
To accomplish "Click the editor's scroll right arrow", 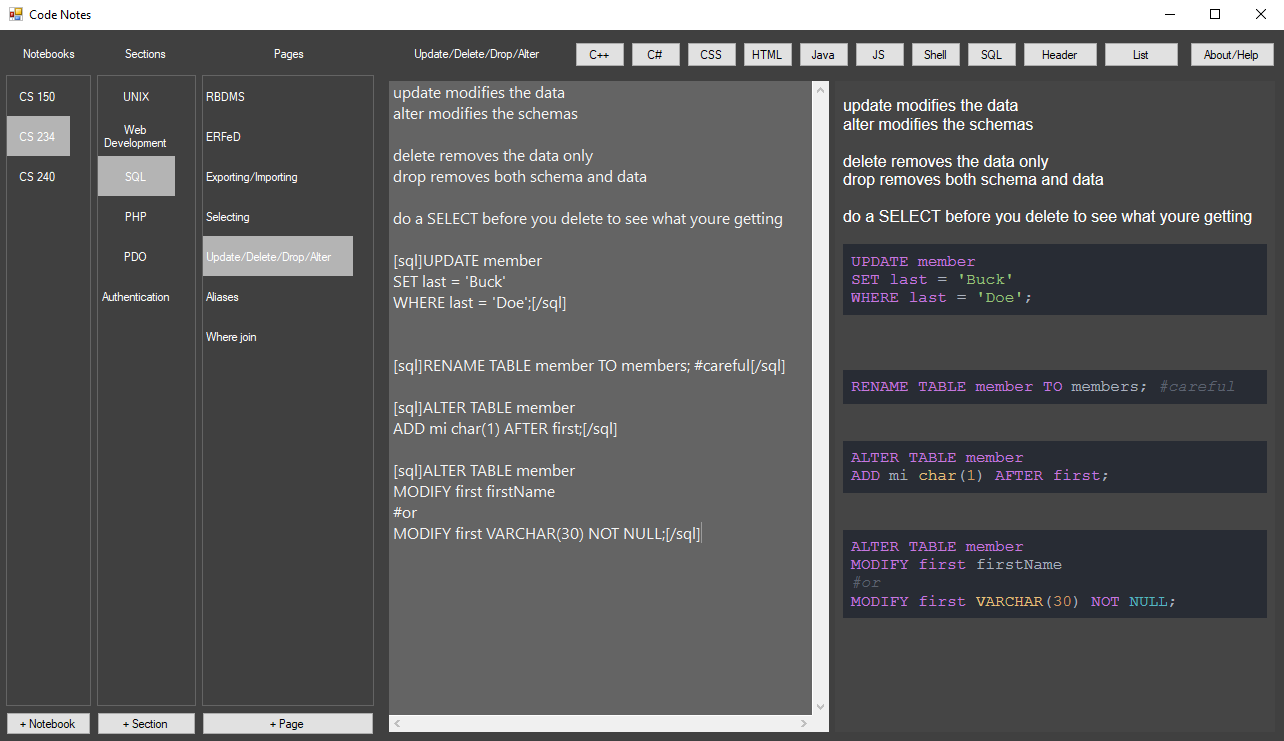I will pos(804,723).
